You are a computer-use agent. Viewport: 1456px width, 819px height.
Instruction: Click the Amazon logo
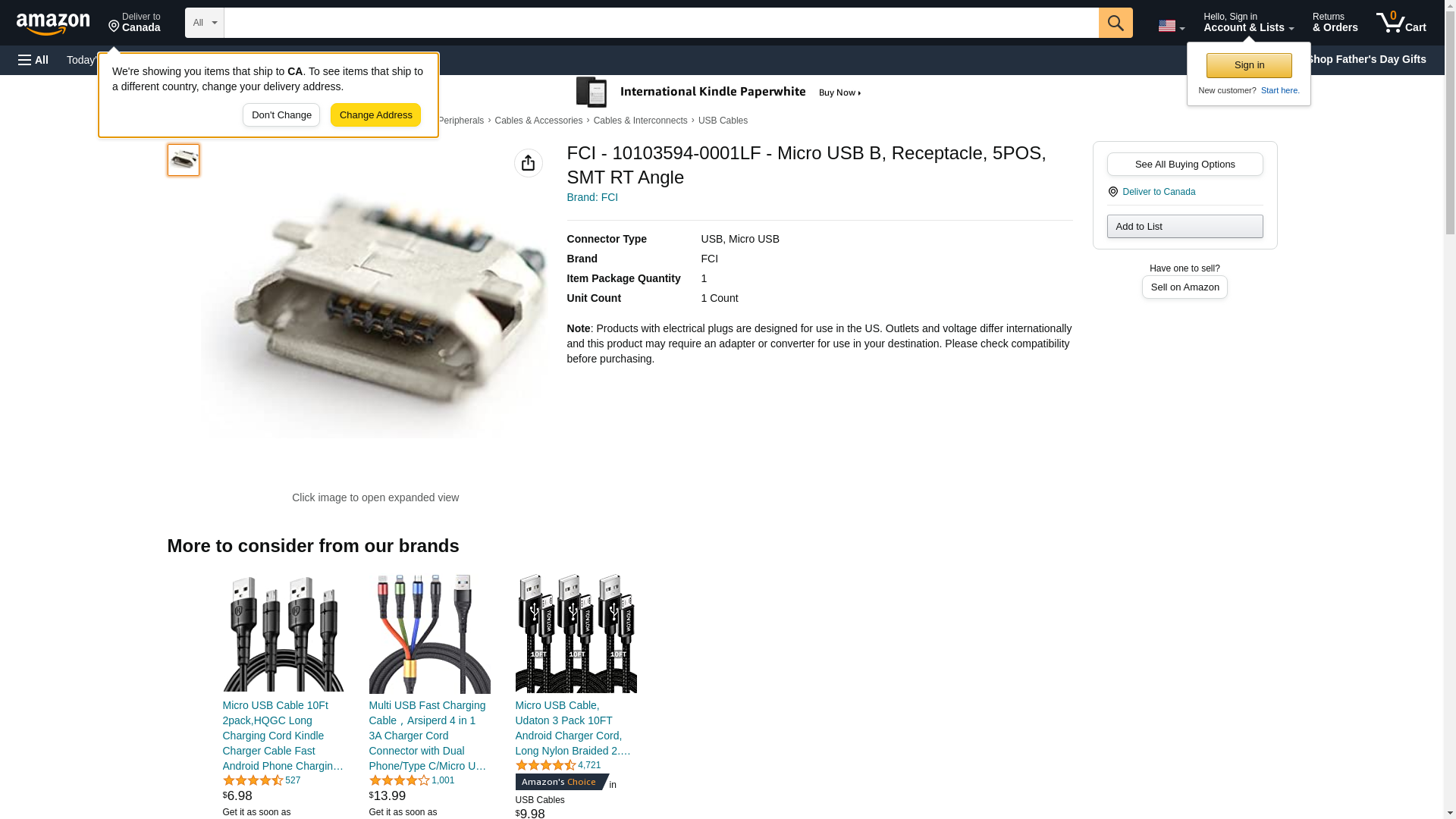53,24
